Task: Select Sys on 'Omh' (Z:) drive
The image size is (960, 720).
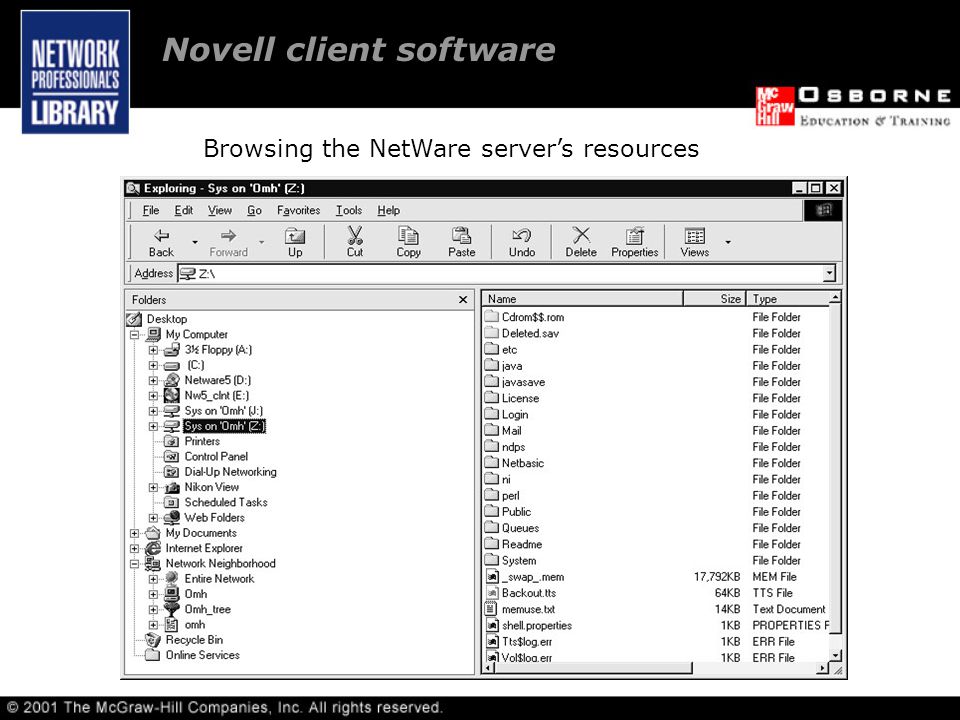Action: point(224,426)
